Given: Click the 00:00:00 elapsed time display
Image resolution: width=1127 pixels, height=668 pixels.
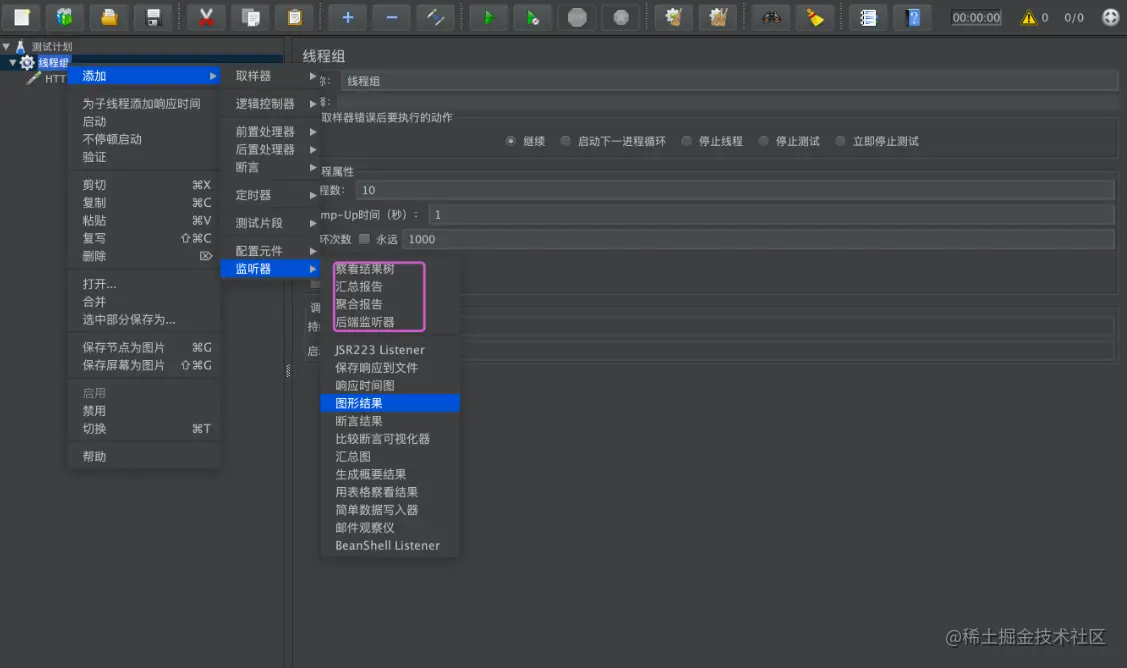Looking at the screenshot, I should click(x=976, y=17).
